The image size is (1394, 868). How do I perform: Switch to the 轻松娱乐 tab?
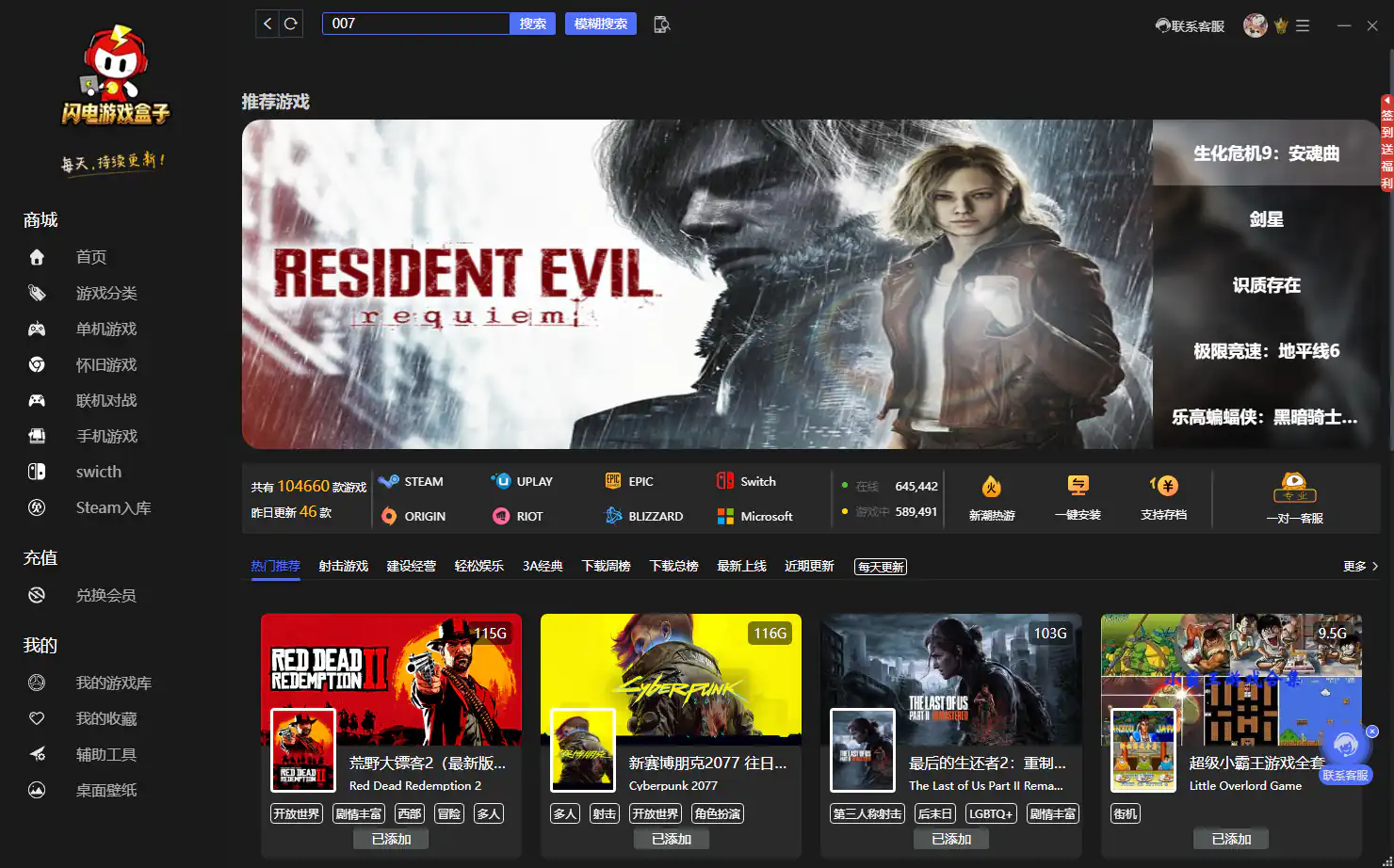tap(478, 566)
